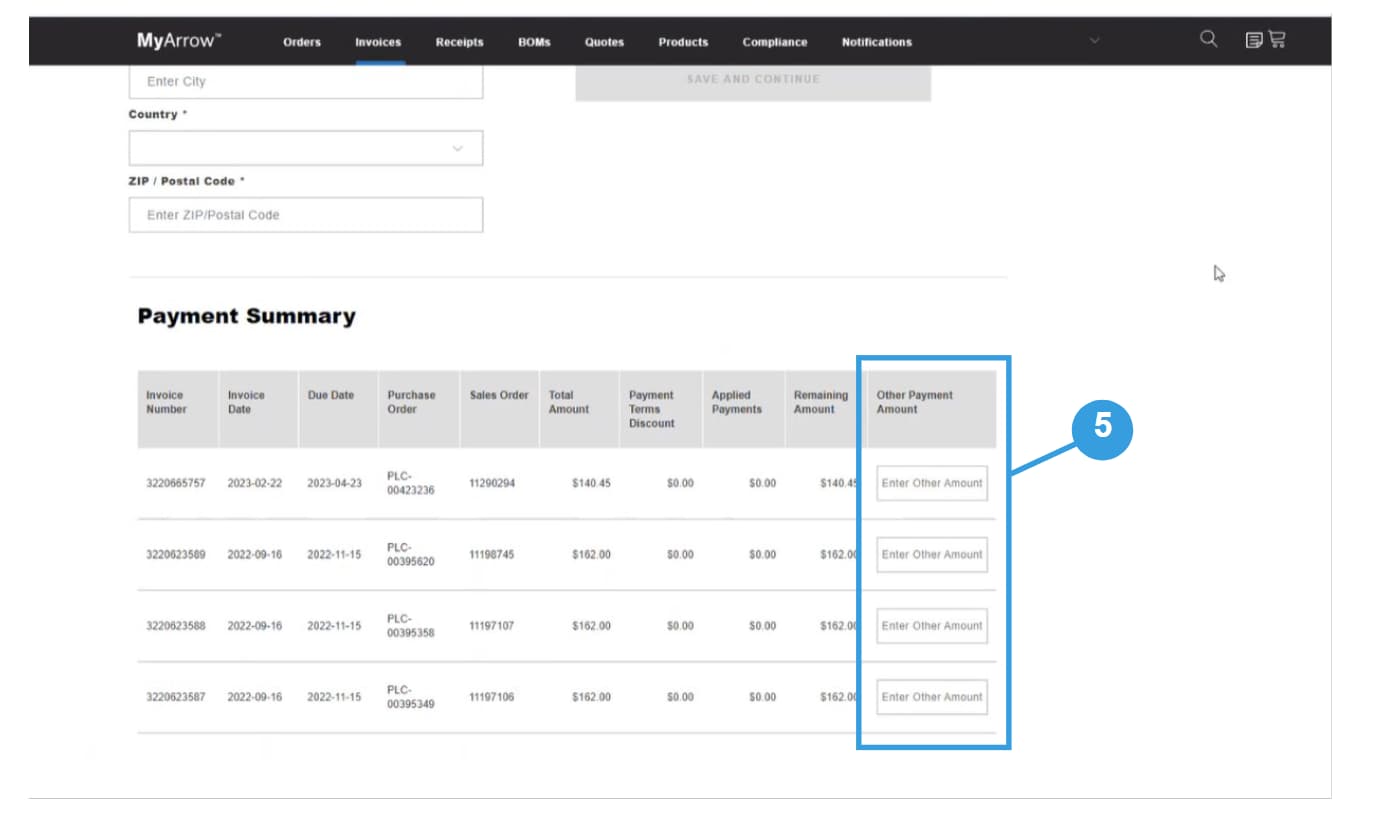
Task: Open the shopping cart icon
Action: [x=1278, y=40]
